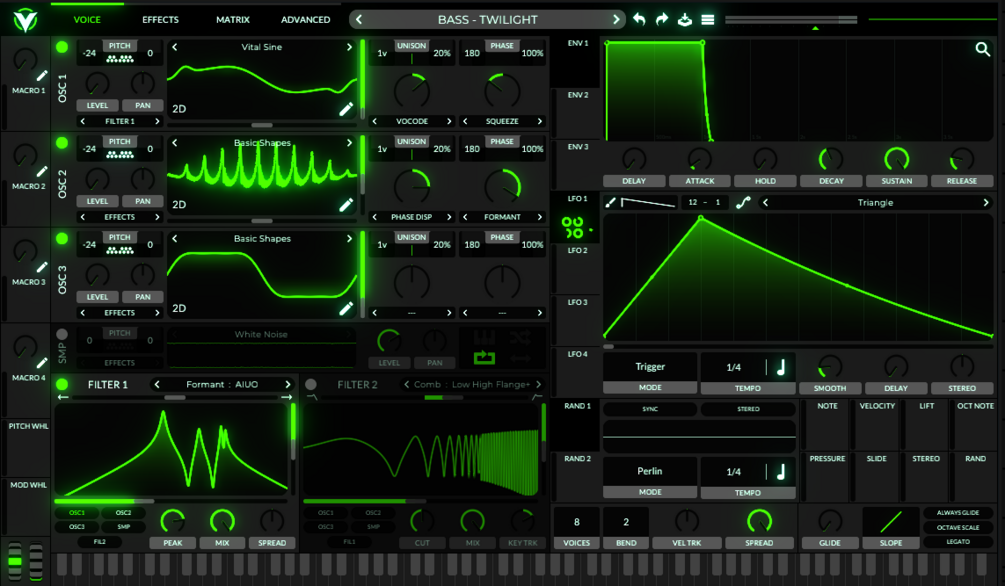Next OSC 1 destination after FILTER 1
This screenshot has height=586, width=1005.
[x=157, y=121]
